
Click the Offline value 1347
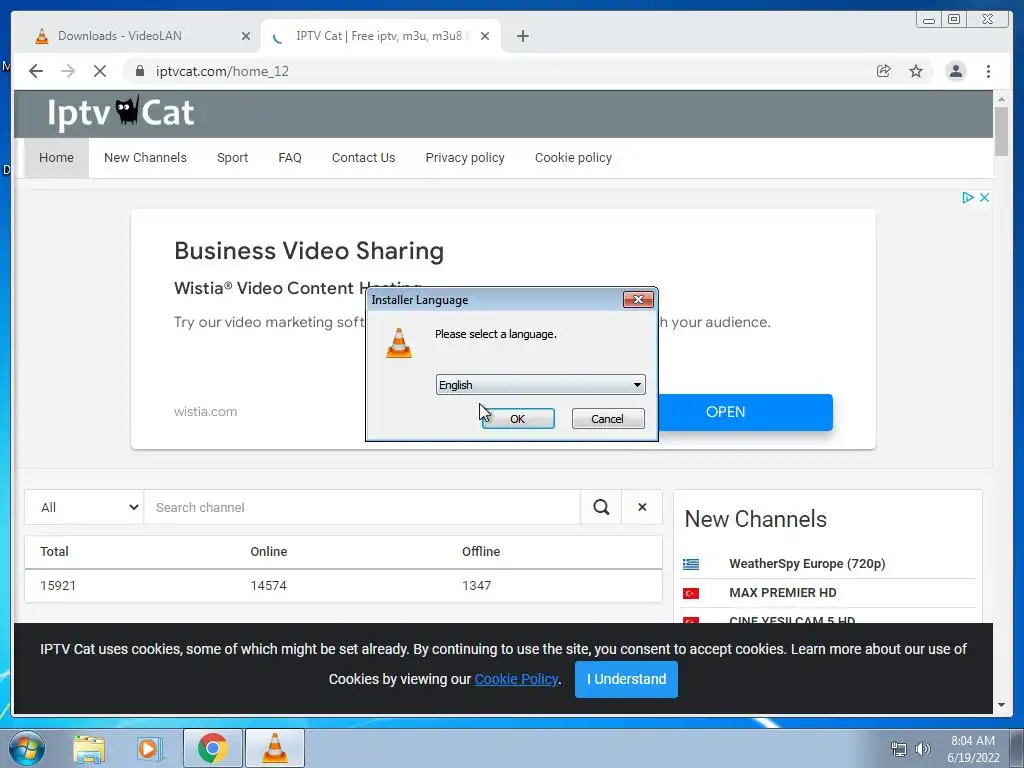coord(477,586)
